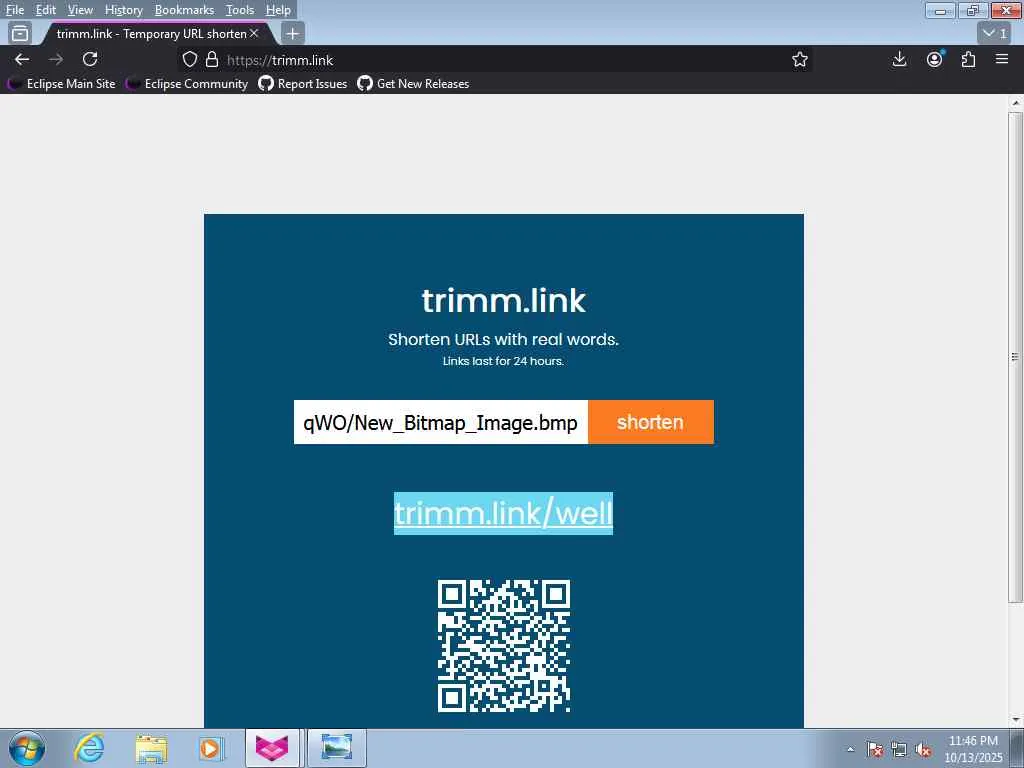Image resolution: width=1024 pixels, height=768 pixels.
Task: Switch to the pink browser taskbar button
Action: 272,748
